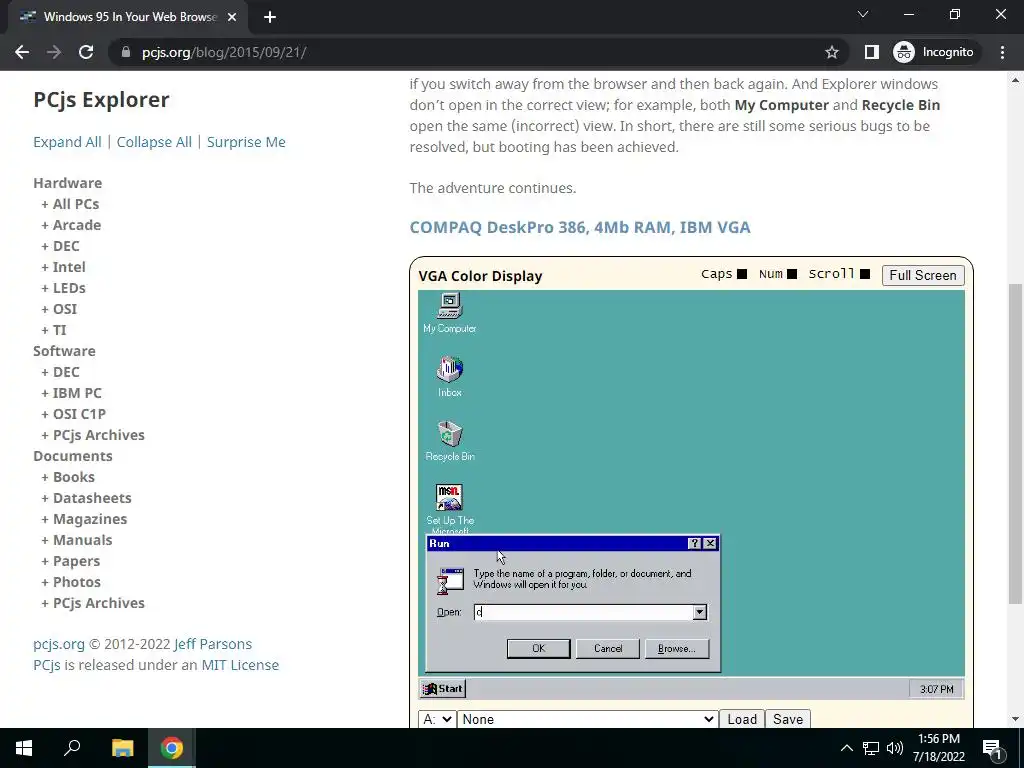Image resolution: width=1024 pixels, height=768 pixels.
Task: Close the Run dialog with X button
Action: point(711,543)
